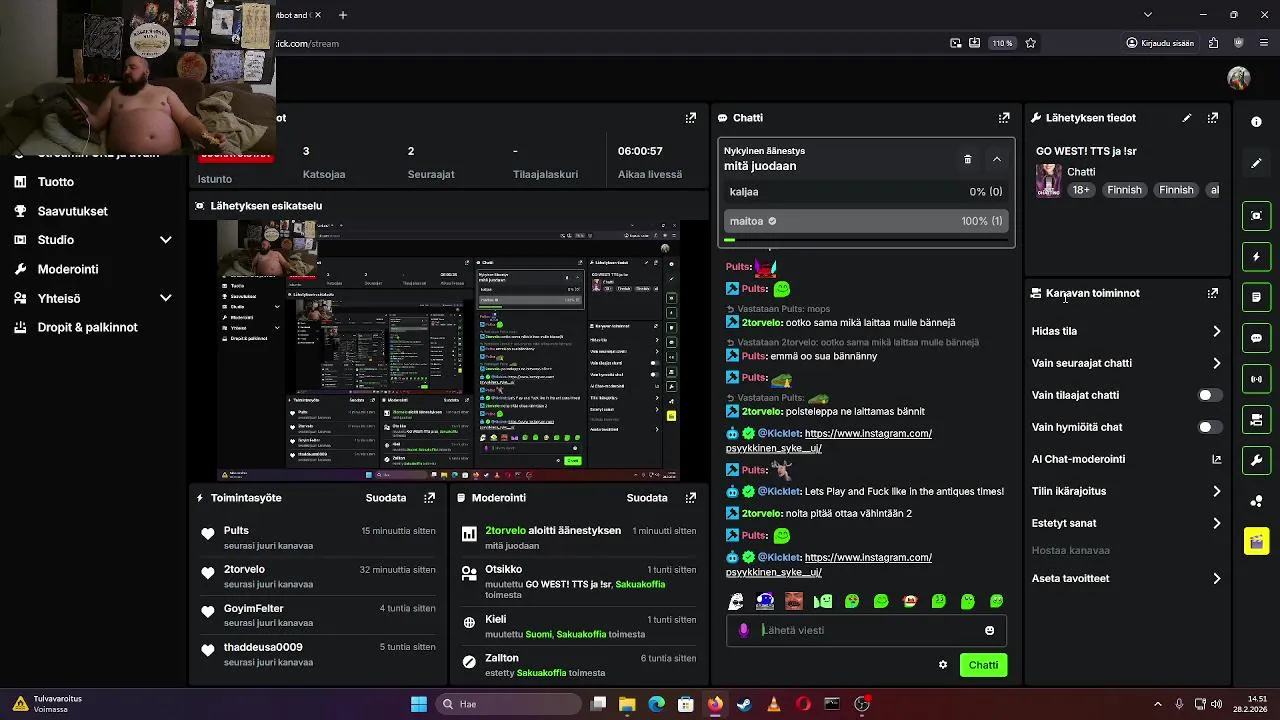
Task: Open the Windows Start menu
Action: (419, 704)
